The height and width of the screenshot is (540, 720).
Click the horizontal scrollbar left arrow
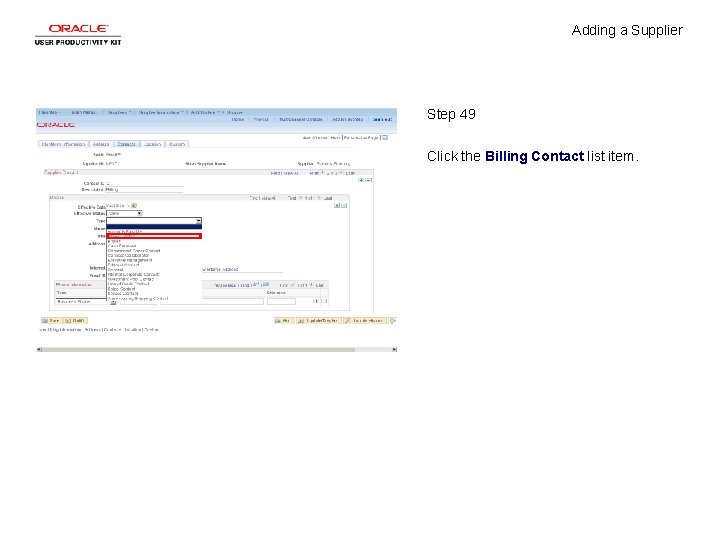(39, 349)
